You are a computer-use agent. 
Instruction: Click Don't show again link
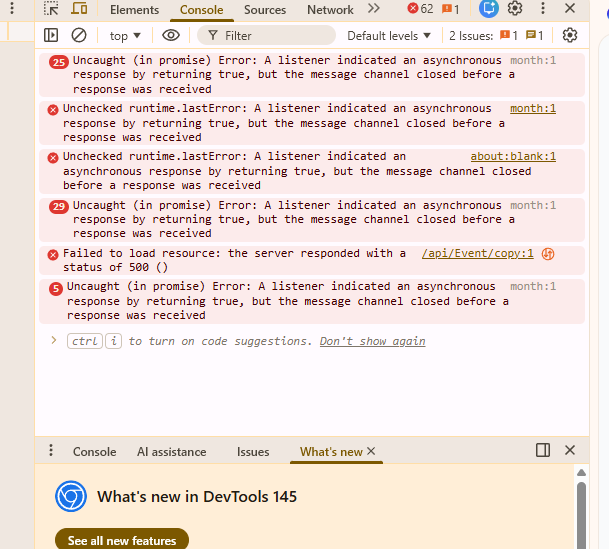click(x=372, y=341)
